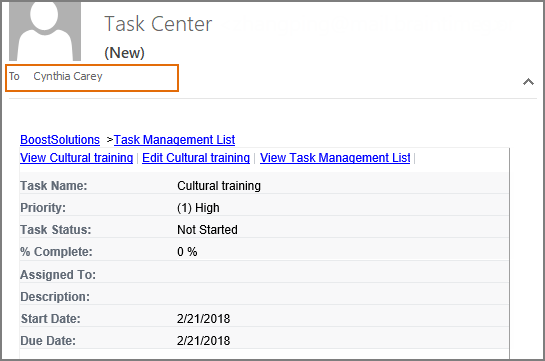Click the Task Center sender name

pos(158,24)
